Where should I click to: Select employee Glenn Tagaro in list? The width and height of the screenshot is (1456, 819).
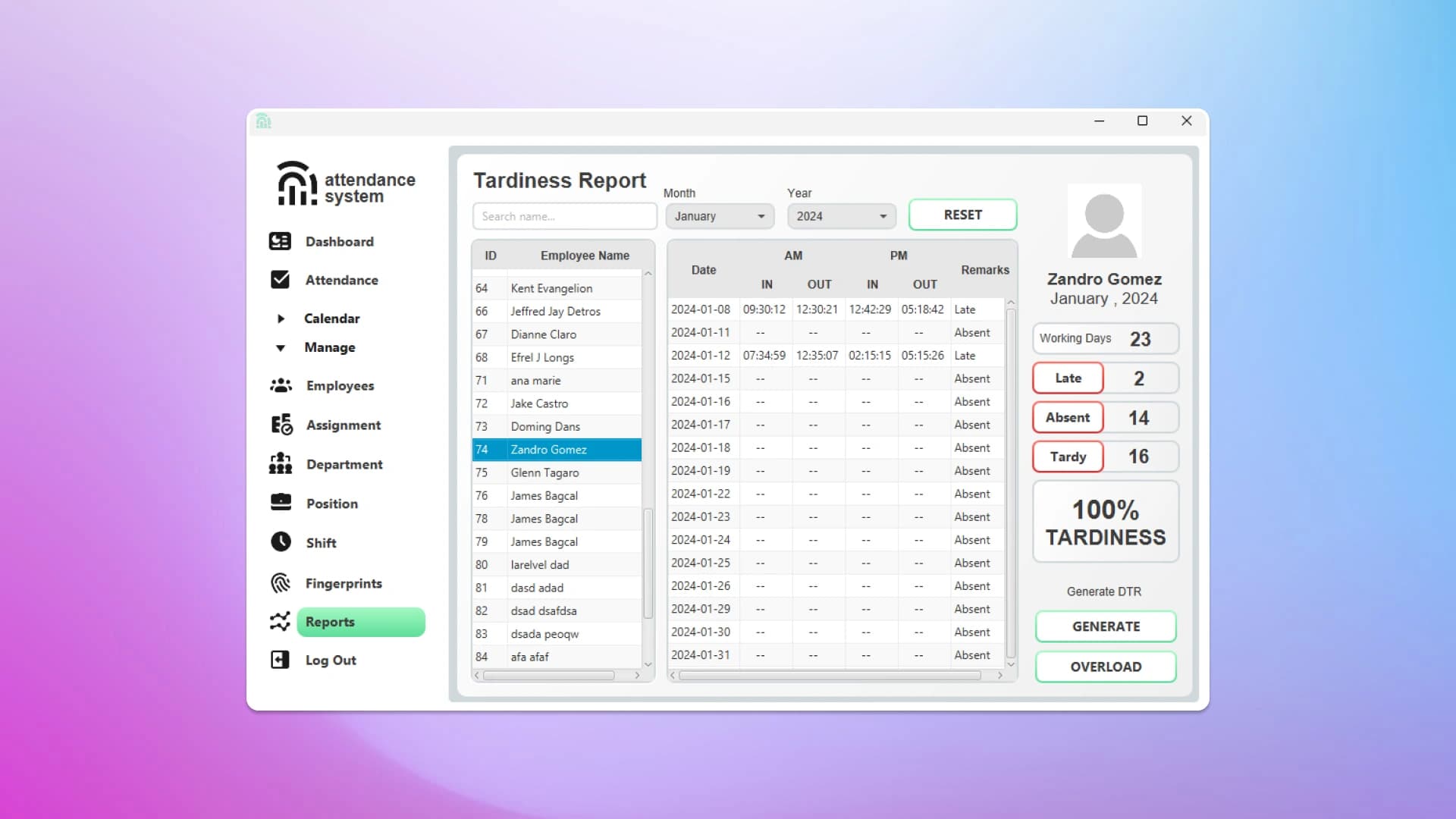tap(544, 472)
